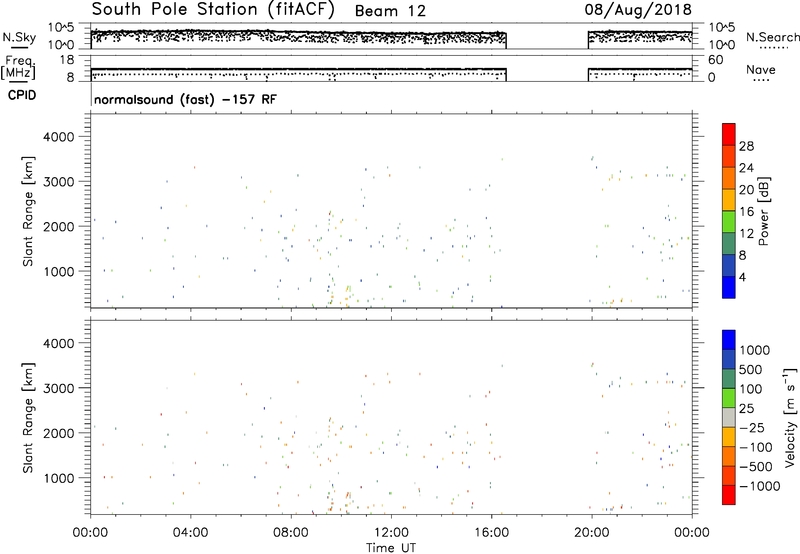The image size is (800, 554).
Task: Click the date '08/Aug/2018'
Action: coord(638,10)
